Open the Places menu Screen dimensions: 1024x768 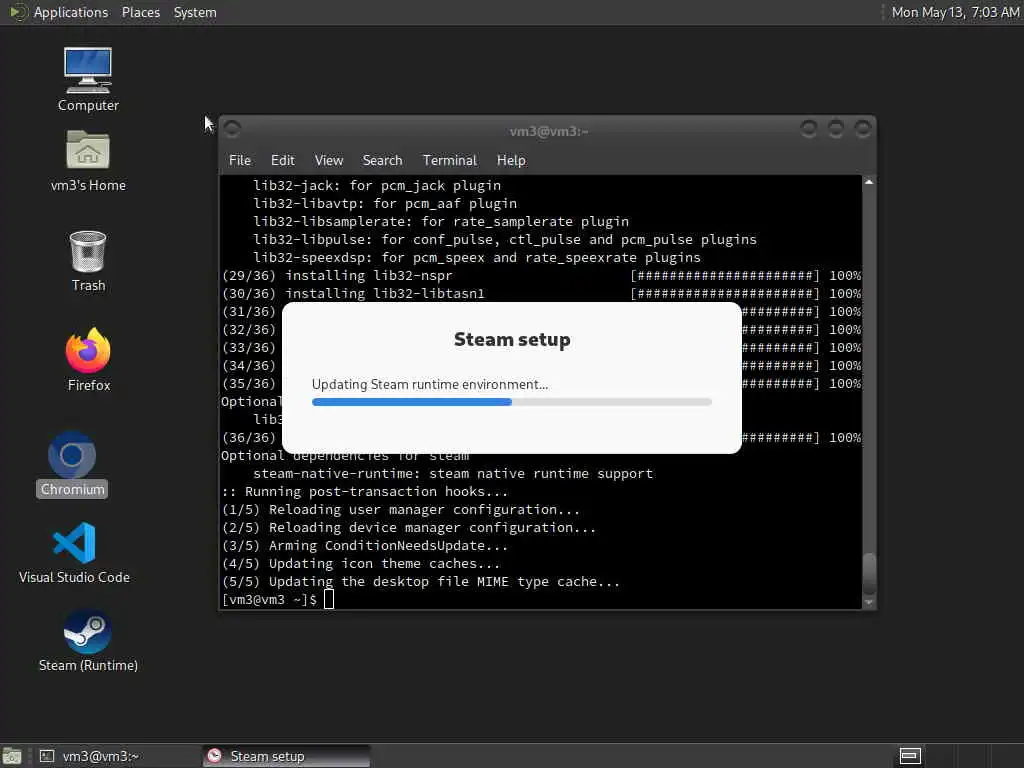[x=140, y=12]
